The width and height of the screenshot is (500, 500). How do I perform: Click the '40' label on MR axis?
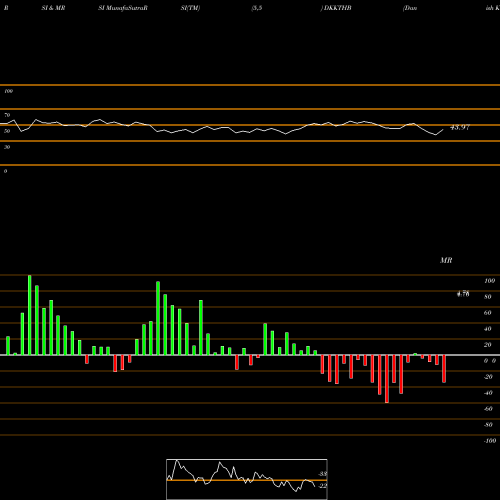click(488, 329)
